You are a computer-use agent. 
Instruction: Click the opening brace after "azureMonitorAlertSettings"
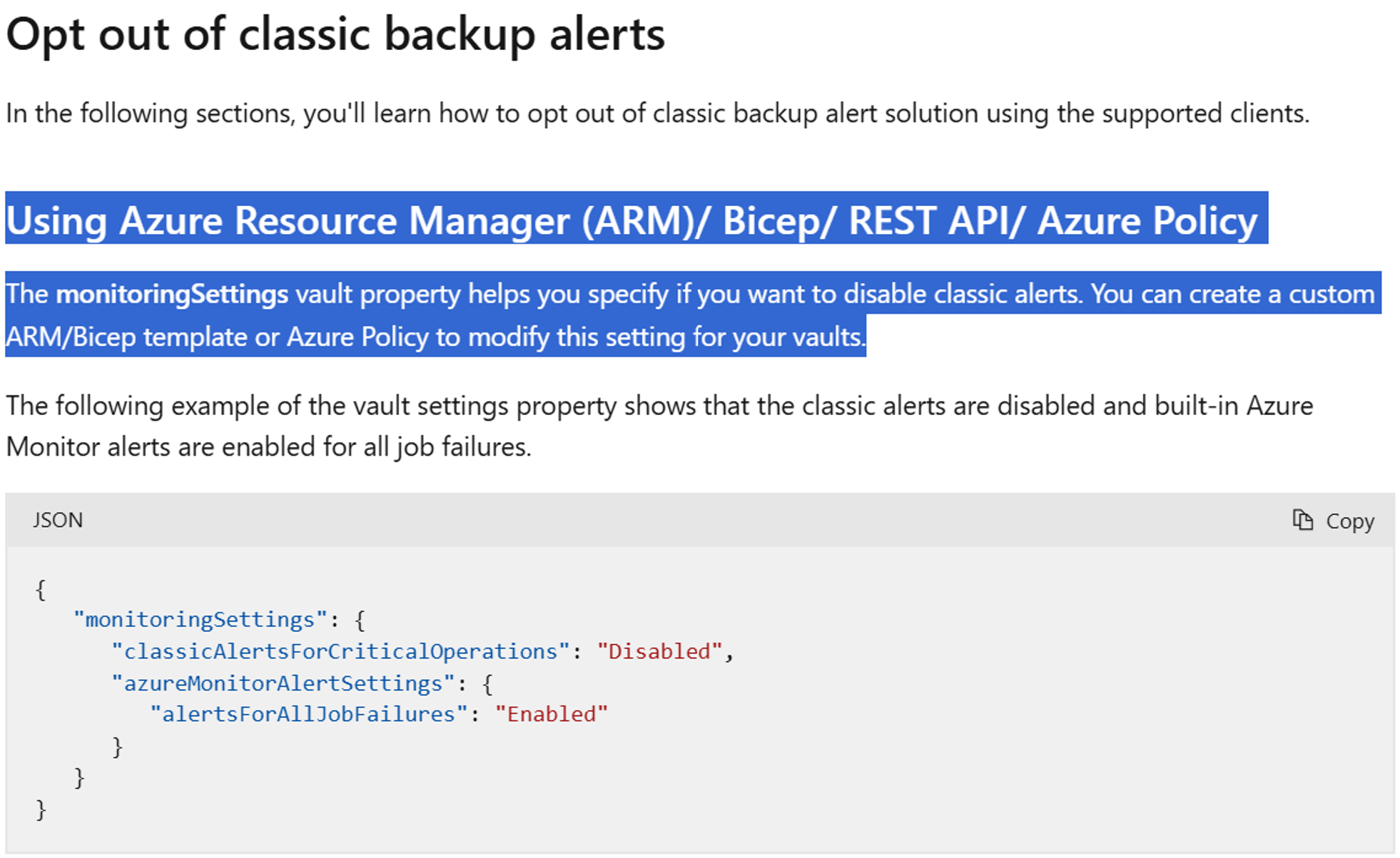(487, 684)
